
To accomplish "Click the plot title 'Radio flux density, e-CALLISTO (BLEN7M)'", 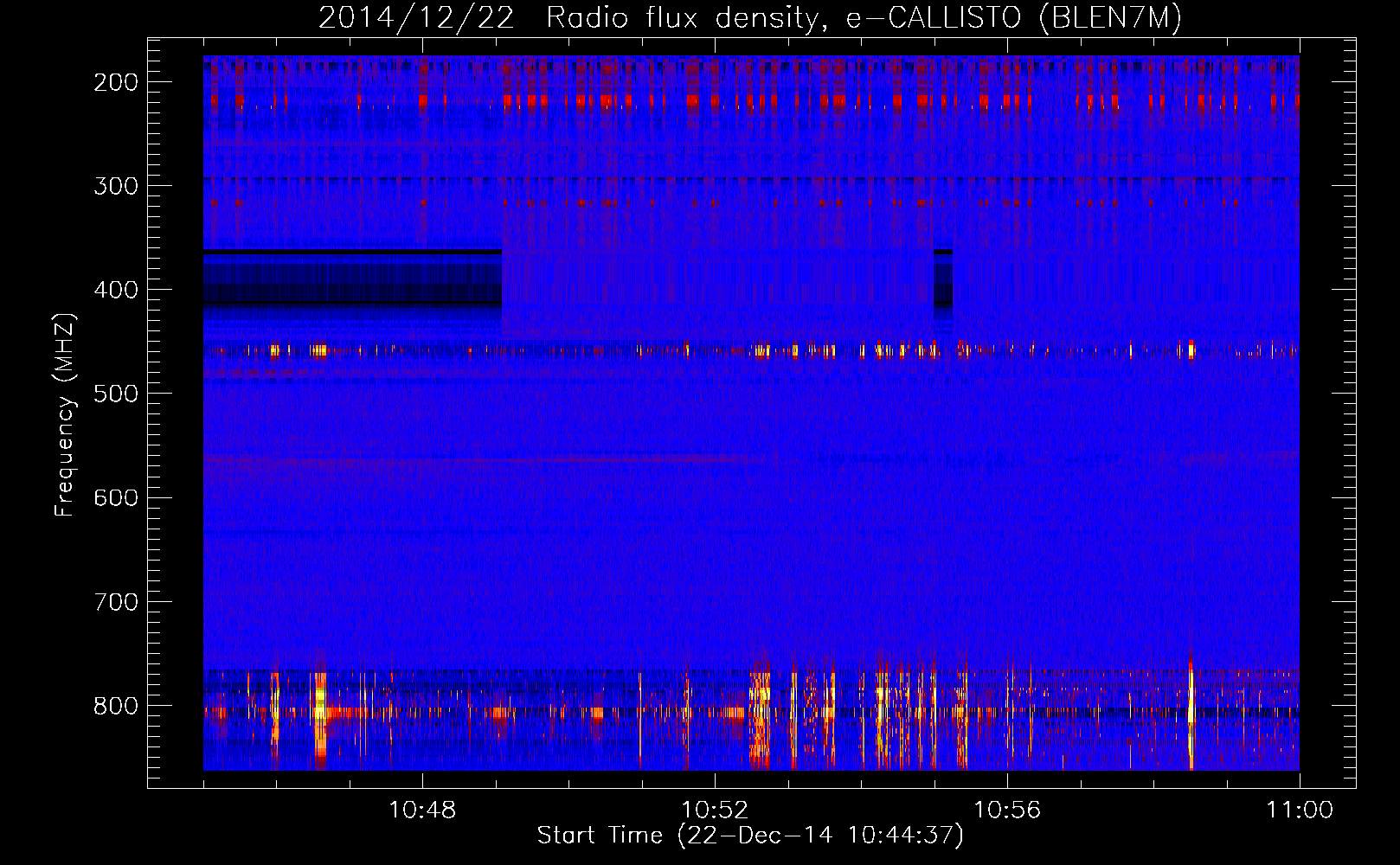I will pos(864,18).
